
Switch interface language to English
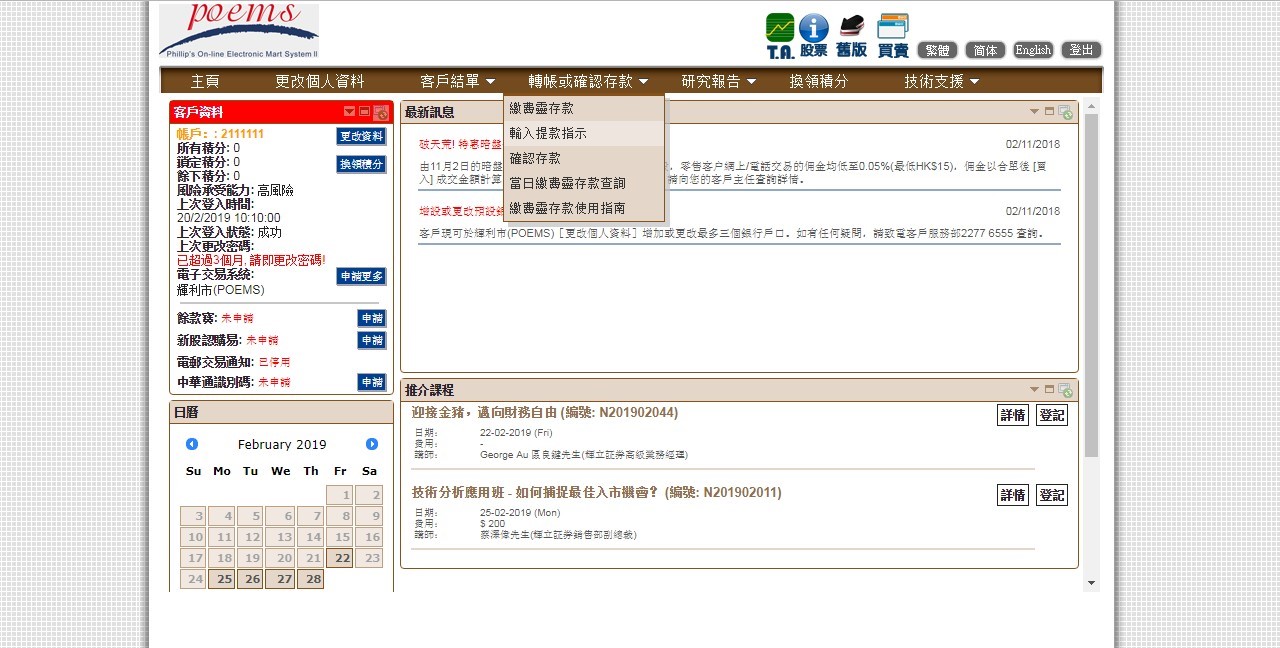[x=1032, y=49]
